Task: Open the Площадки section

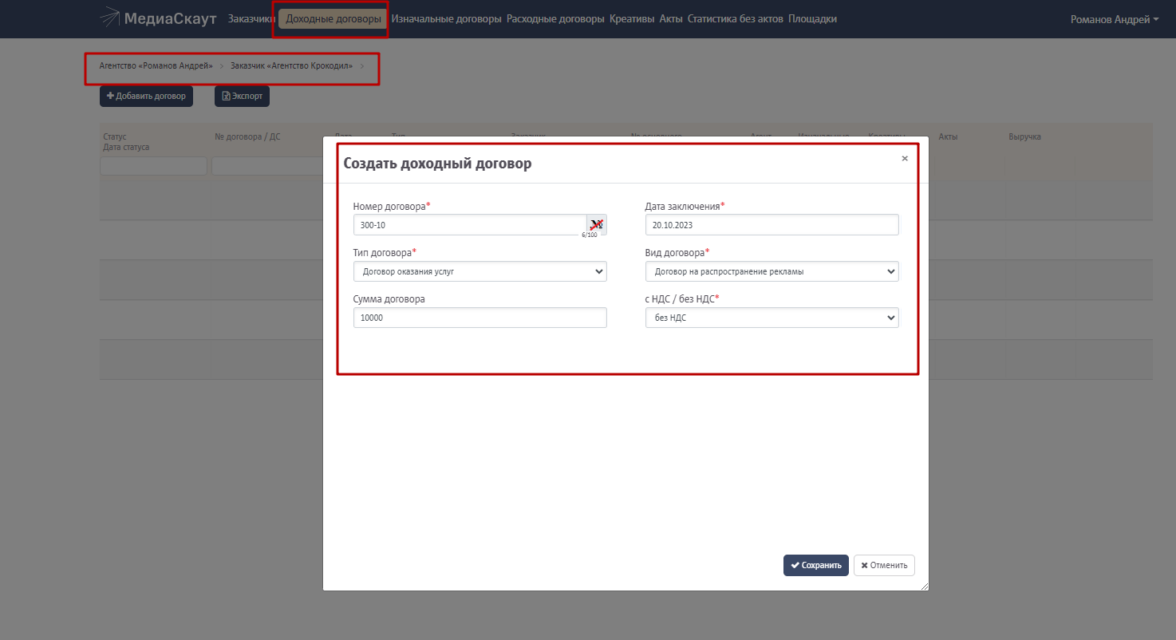Action: point(812,19)
